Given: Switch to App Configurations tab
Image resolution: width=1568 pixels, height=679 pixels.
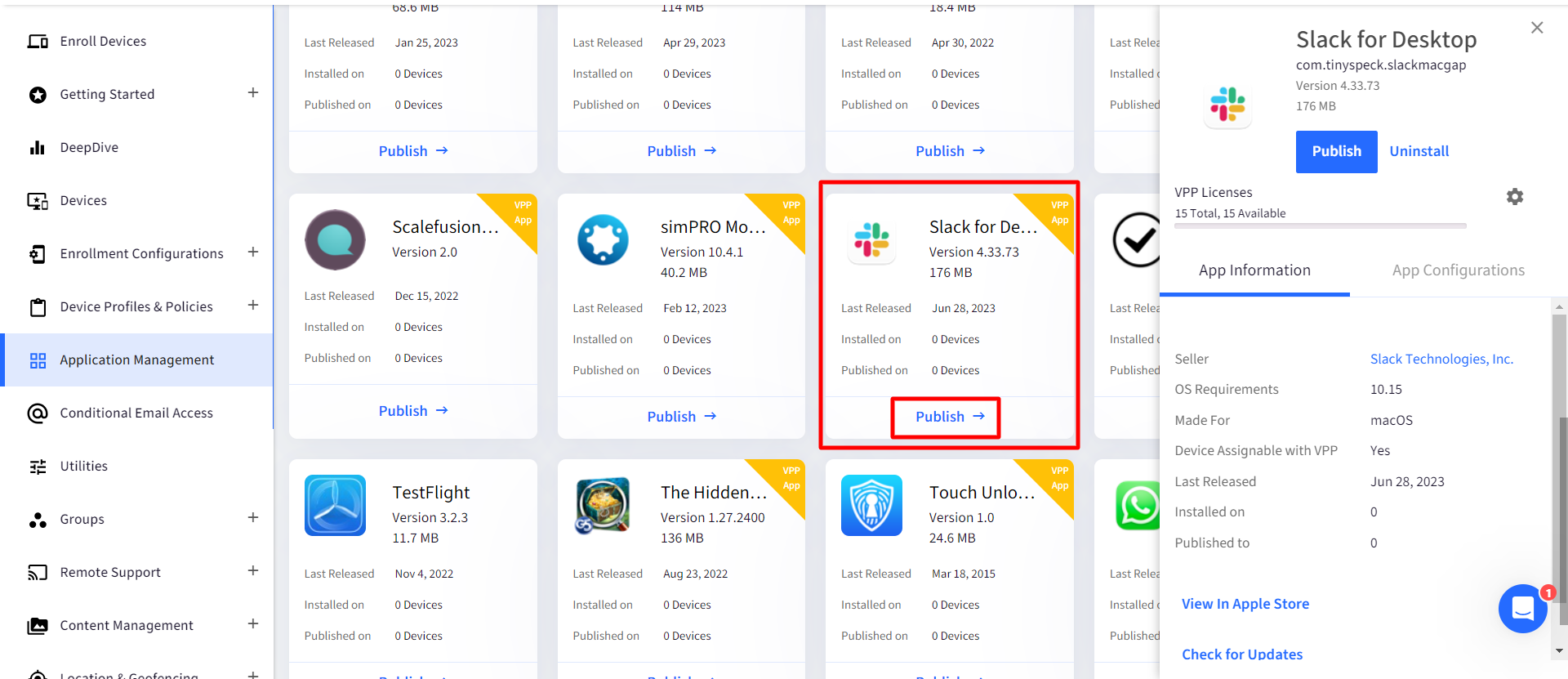Looking at the screenshot, I should (1459, 270).
